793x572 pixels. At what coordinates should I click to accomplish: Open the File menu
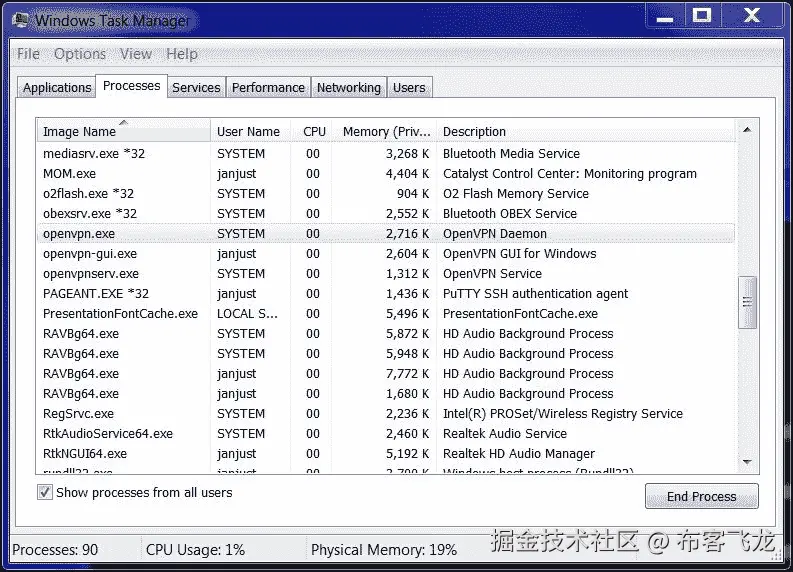[x=28, y=54]
